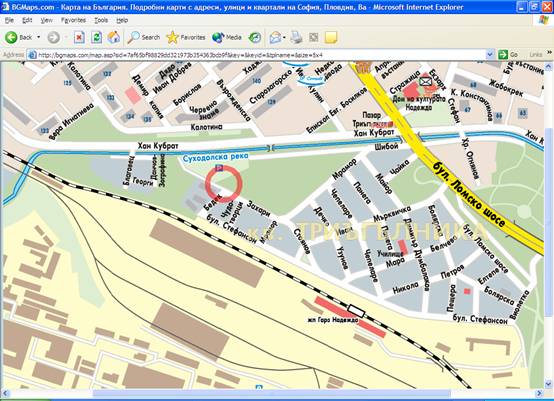Open the Help menu
This screenshot has width=554, height=401.
(x=122, y=20)
